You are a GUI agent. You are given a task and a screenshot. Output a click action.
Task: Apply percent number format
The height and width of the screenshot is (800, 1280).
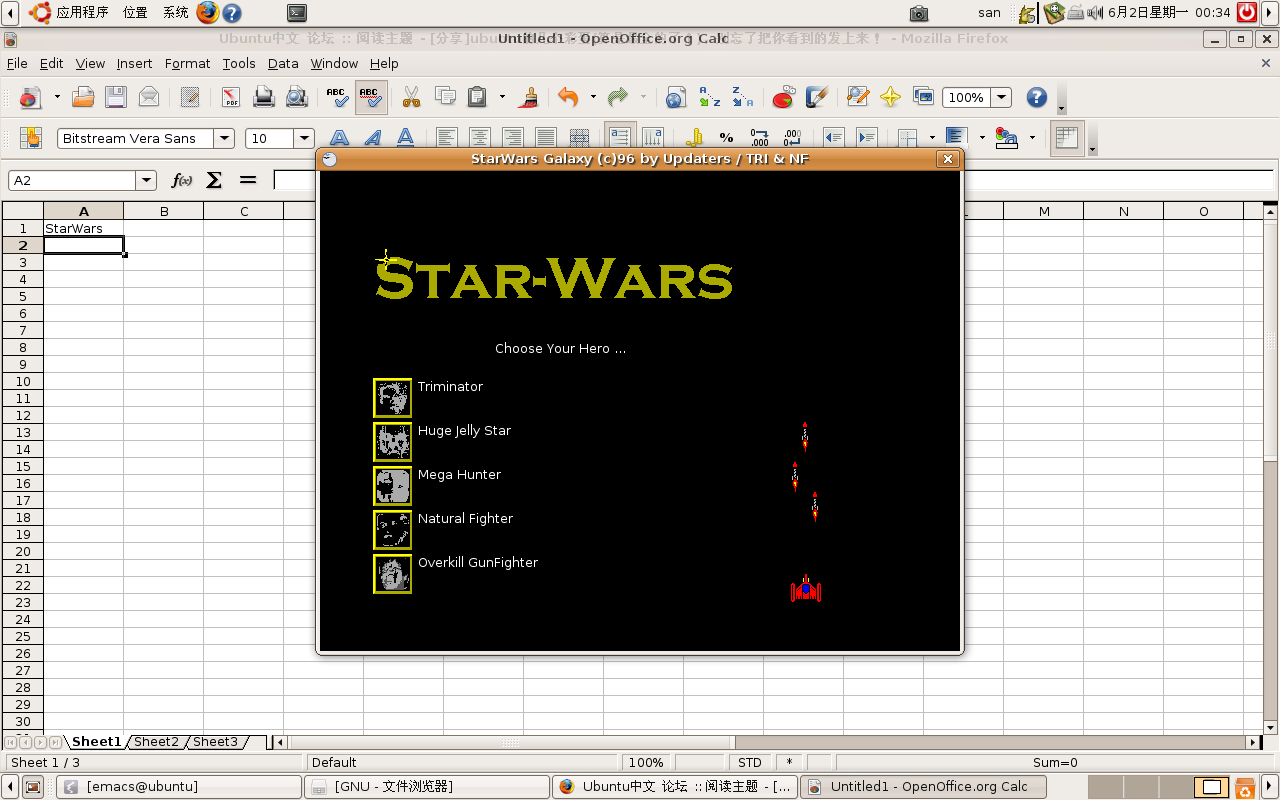point(727,138)
